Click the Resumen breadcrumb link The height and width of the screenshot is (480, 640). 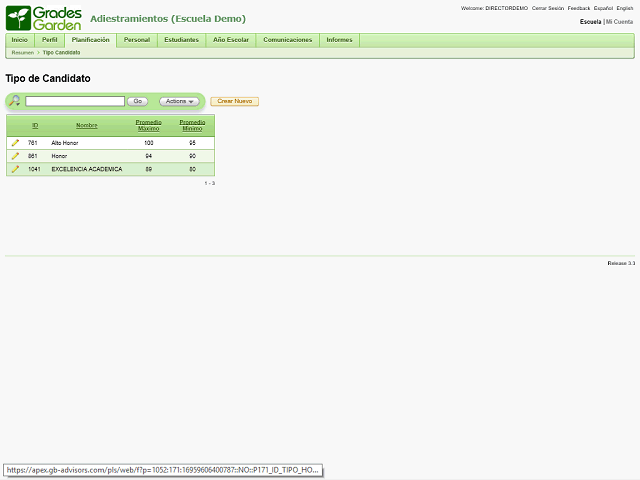pyautogui.click(x=22, y=52)
